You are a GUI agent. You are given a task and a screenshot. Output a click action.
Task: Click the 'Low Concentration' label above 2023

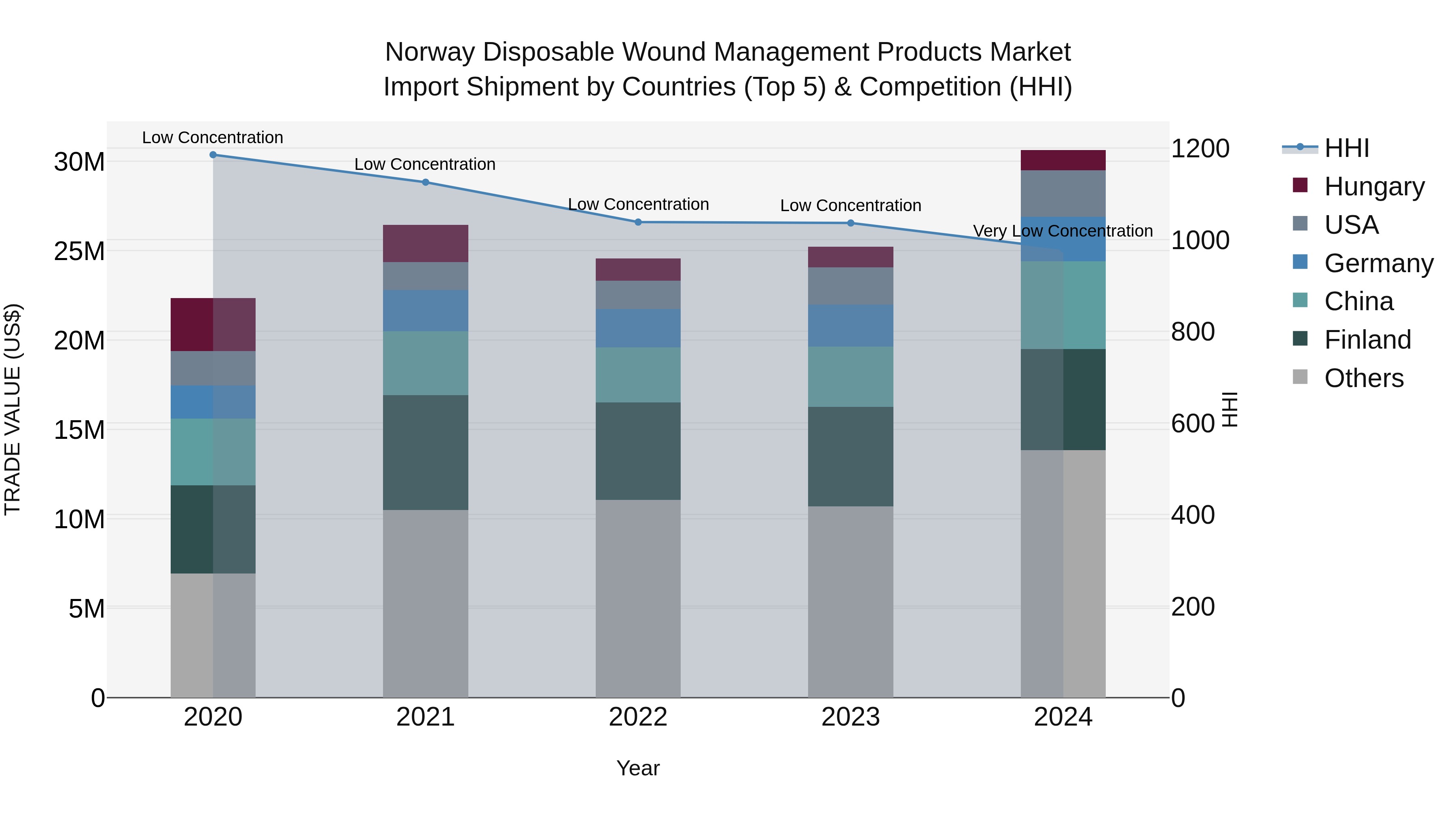click(x=851, y=205)
